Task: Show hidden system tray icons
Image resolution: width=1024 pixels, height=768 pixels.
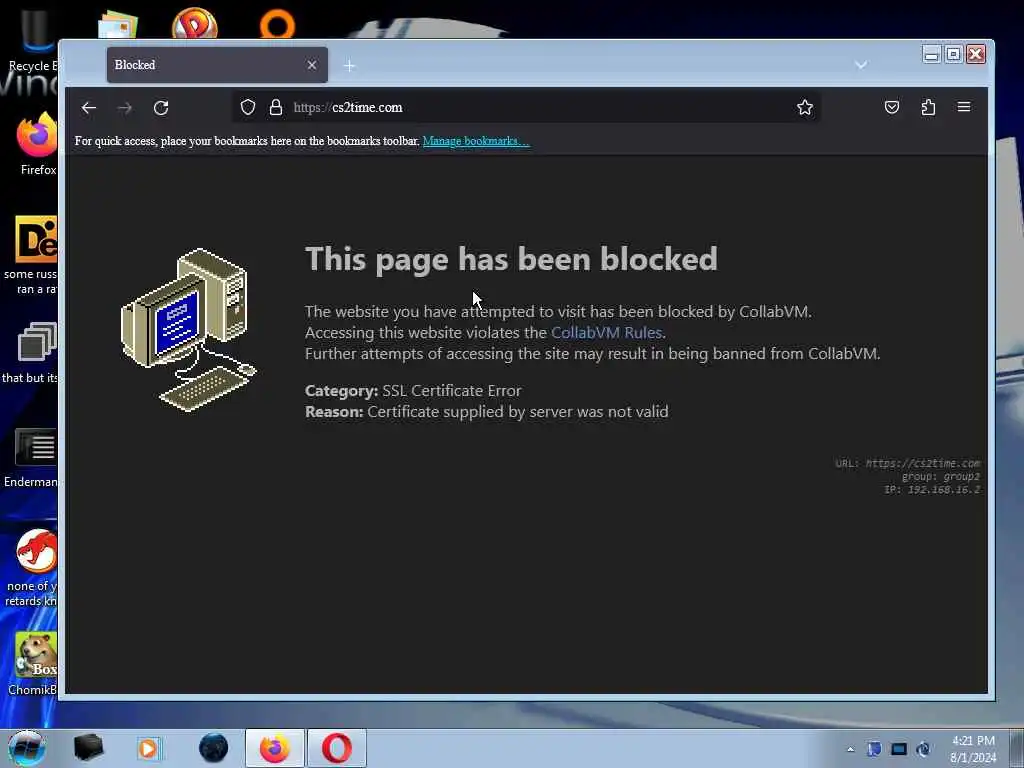Action: (x=850, y=749)
